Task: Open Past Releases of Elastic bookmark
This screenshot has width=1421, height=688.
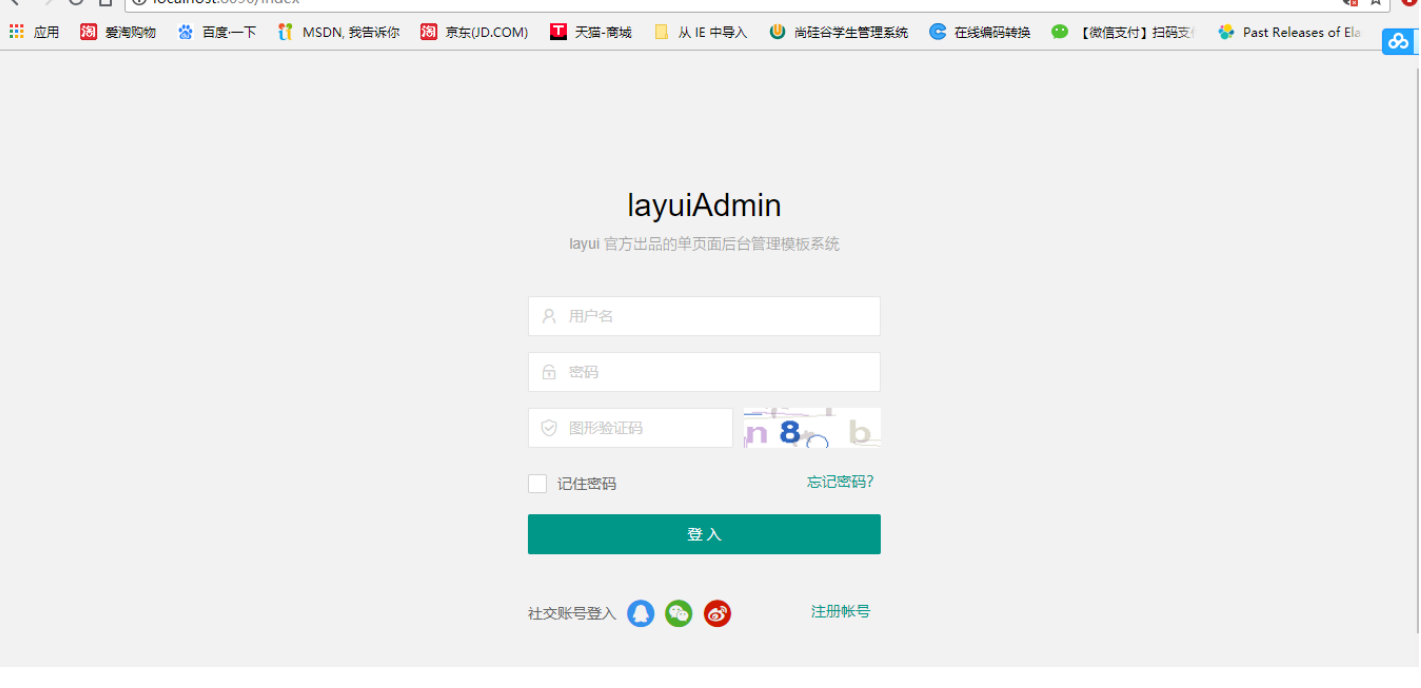Action: 1289,32
